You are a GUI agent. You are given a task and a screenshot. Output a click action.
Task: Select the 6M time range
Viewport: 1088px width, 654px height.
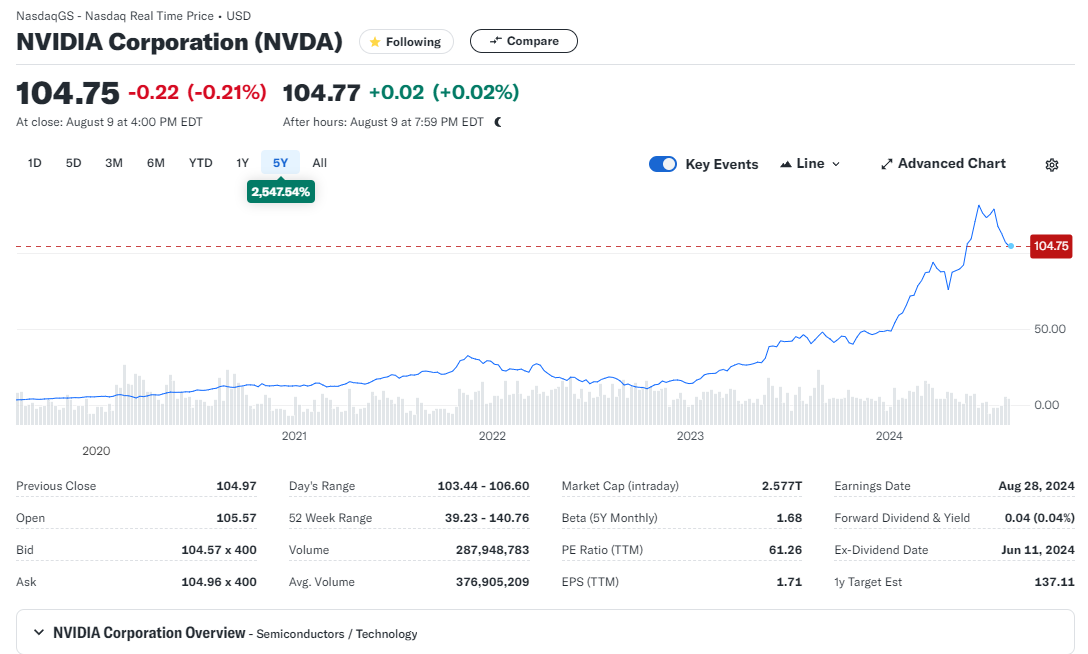point(155,163)
